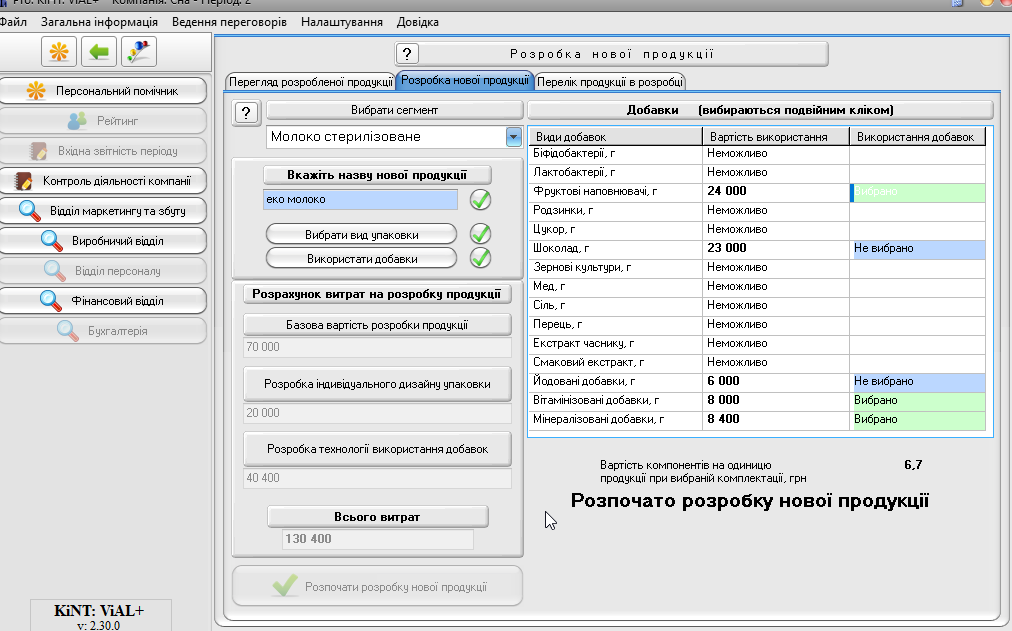
Task: Expand the segment dropdown Молоко стерилізоване
Action: 514,137
